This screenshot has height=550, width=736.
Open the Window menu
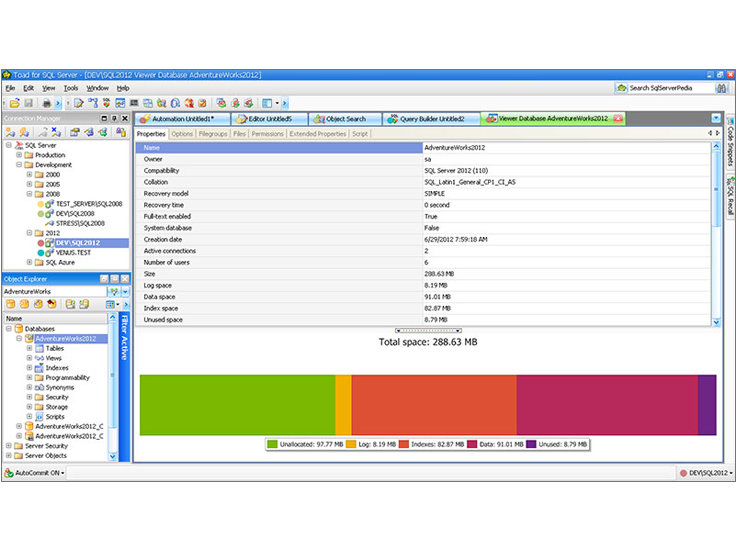(x=97, y=88)
